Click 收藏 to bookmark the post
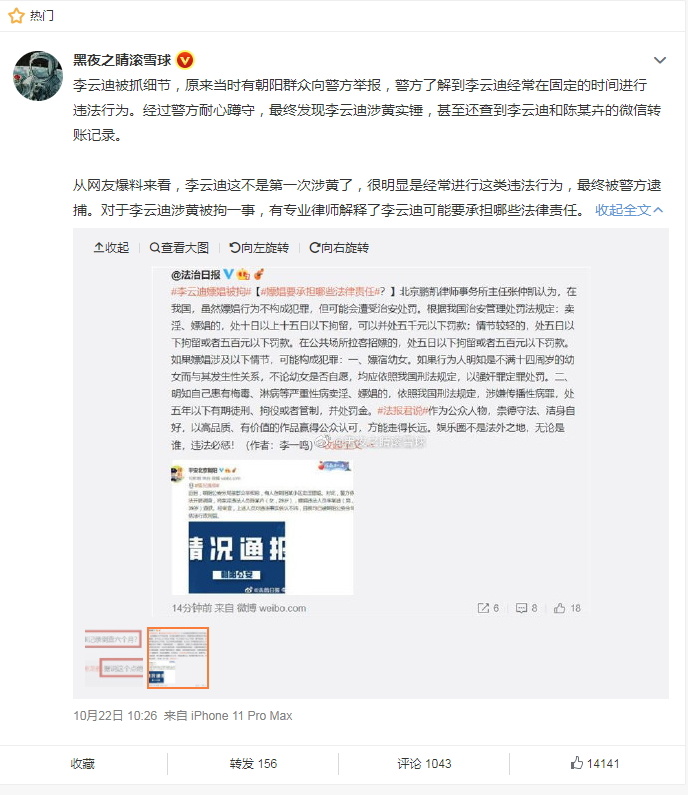This screenshot has width=688, height=795. (83, 764)
